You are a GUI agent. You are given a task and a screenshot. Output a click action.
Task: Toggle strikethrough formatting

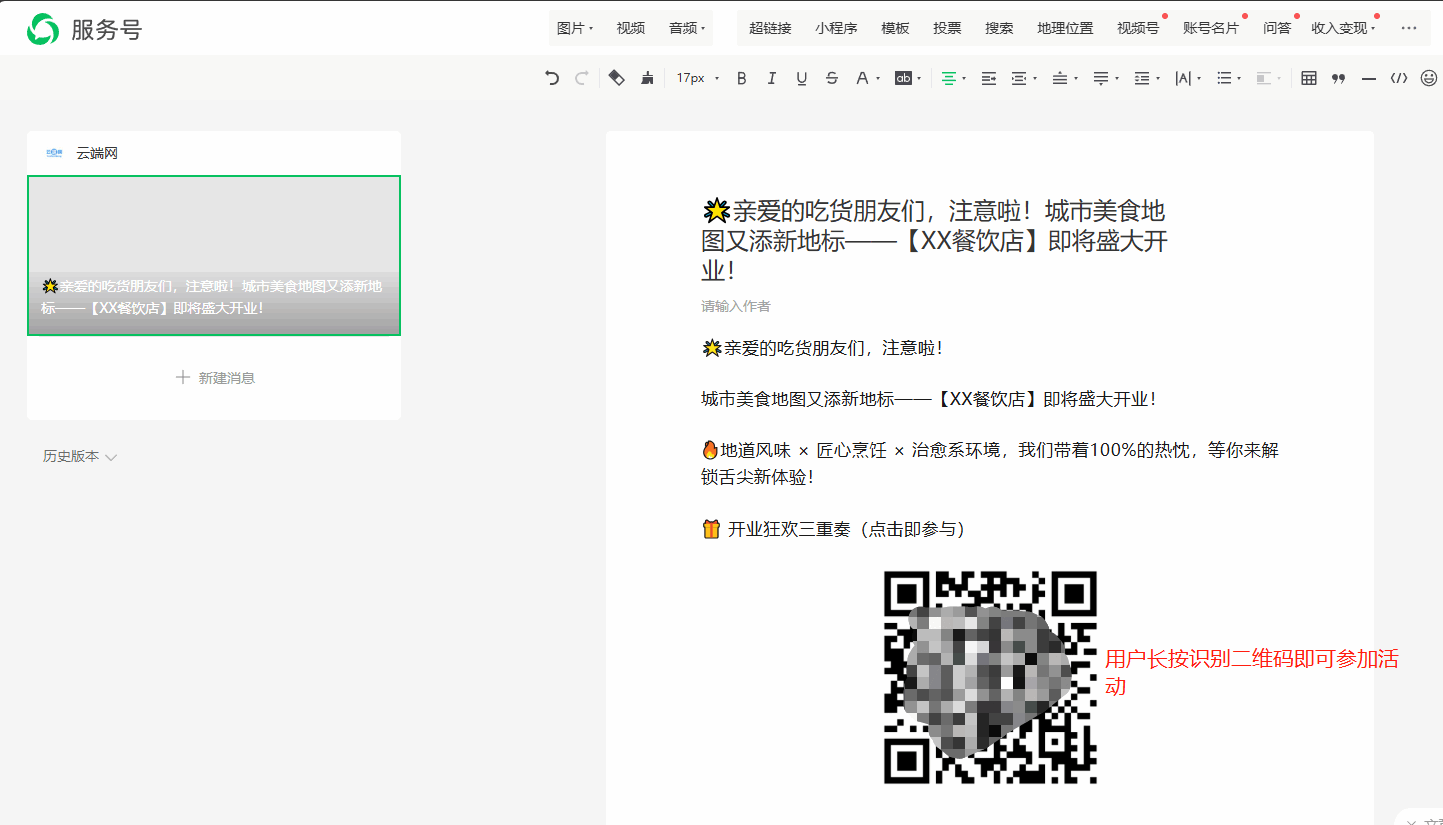pyautogui.click(x=832, y=78)
